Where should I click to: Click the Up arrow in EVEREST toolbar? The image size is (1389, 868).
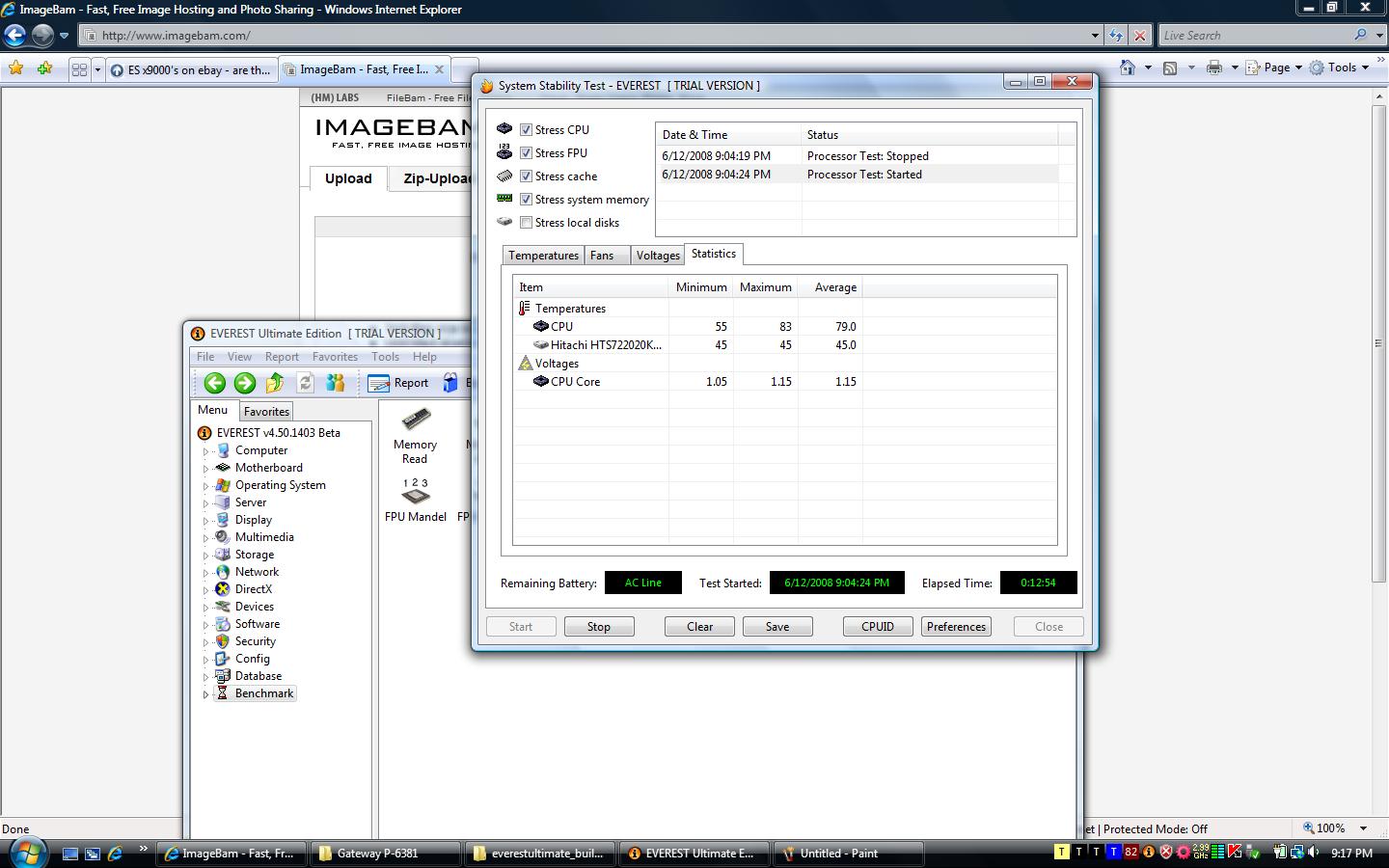click(275, 383)
